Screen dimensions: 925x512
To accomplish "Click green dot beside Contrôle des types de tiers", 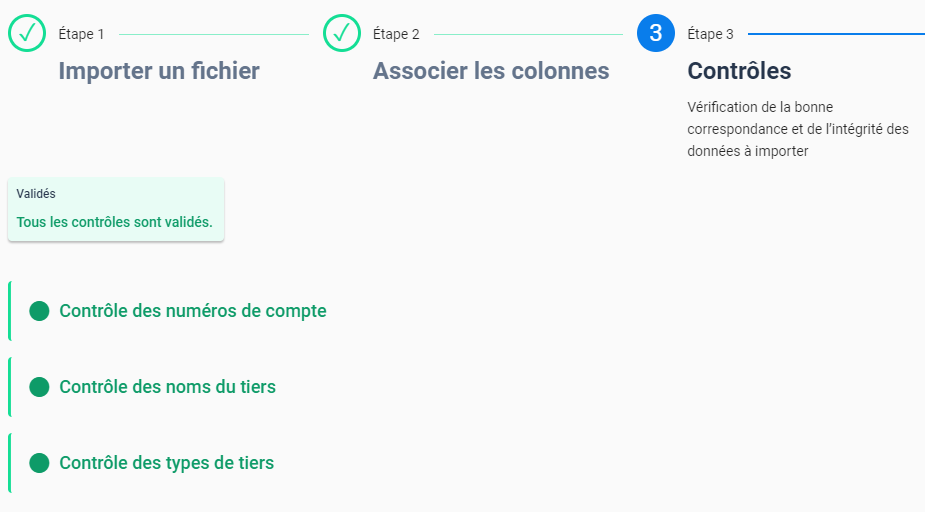I will click(x=40, y=463).
